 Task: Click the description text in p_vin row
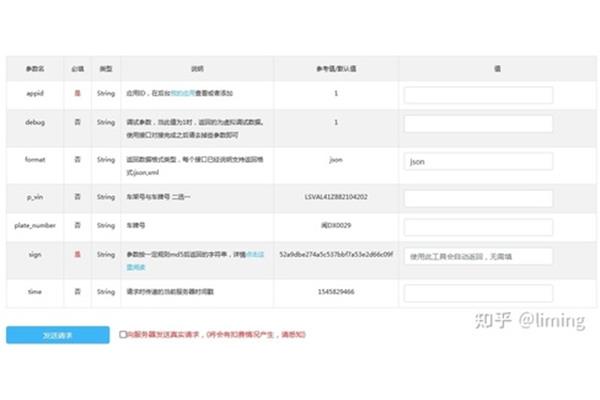[x=158, y=197]
